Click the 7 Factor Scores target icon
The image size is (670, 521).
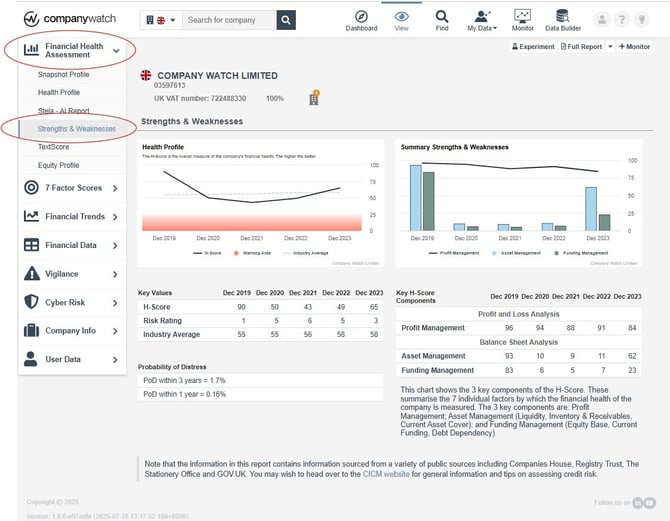(31, 187)
